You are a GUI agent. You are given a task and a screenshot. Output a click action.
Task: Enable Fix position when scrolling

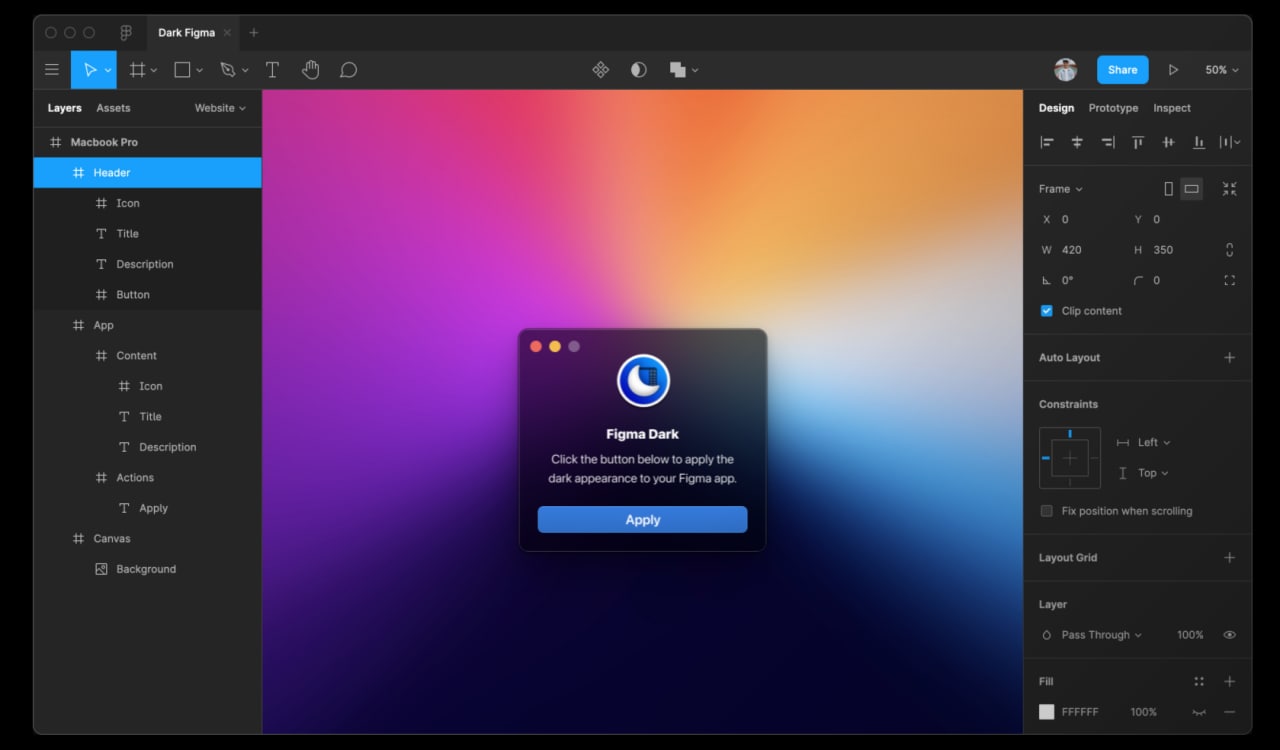tap(1047, 511)
